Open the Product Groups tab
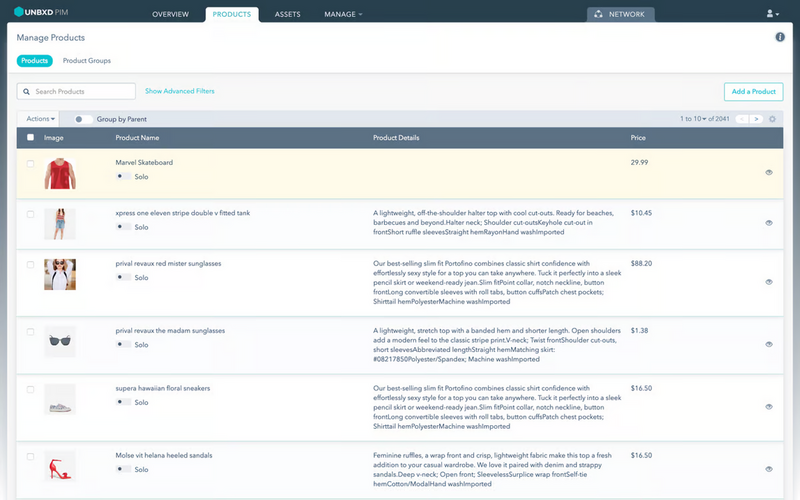800x500 pixels. (x=87, y=61)
